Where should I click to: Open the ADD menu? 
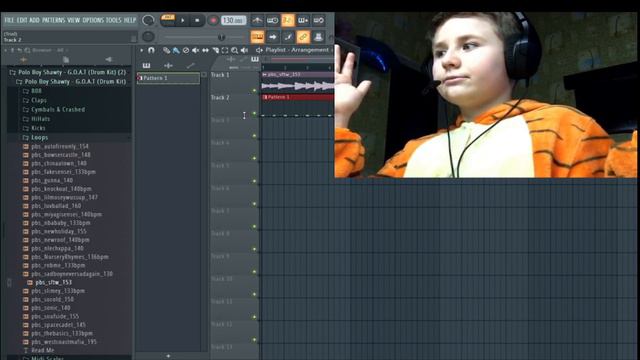click(x=35, y=20)
